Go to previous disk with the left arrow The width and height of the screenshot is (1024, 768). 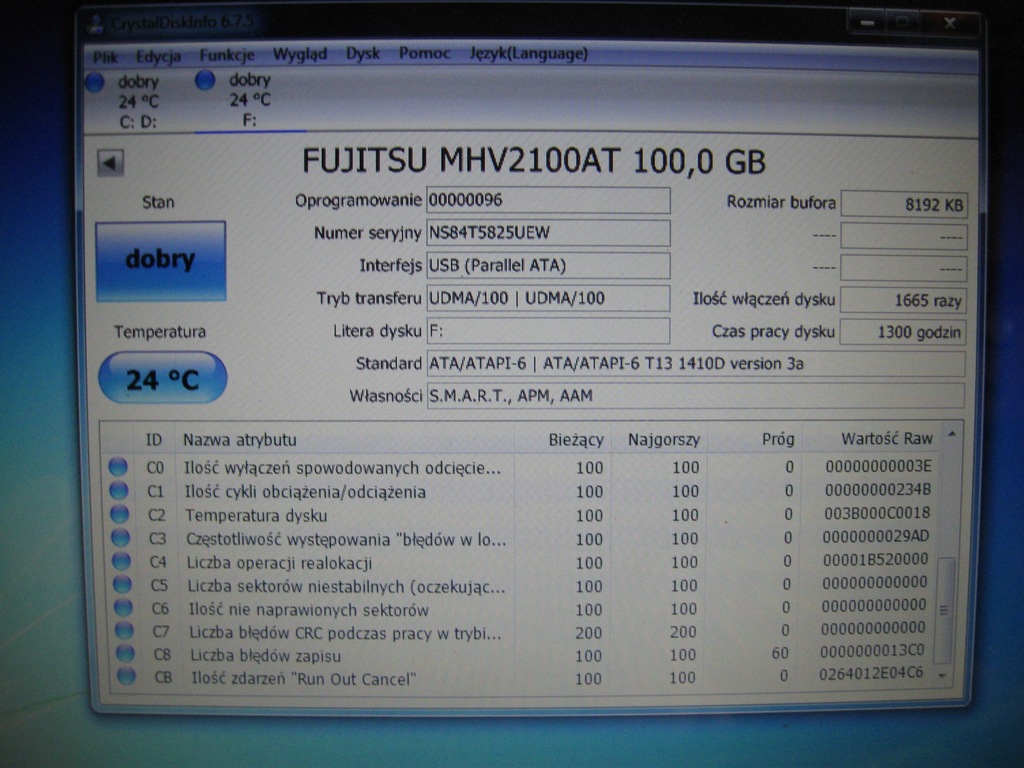click(x=110, y=163)
